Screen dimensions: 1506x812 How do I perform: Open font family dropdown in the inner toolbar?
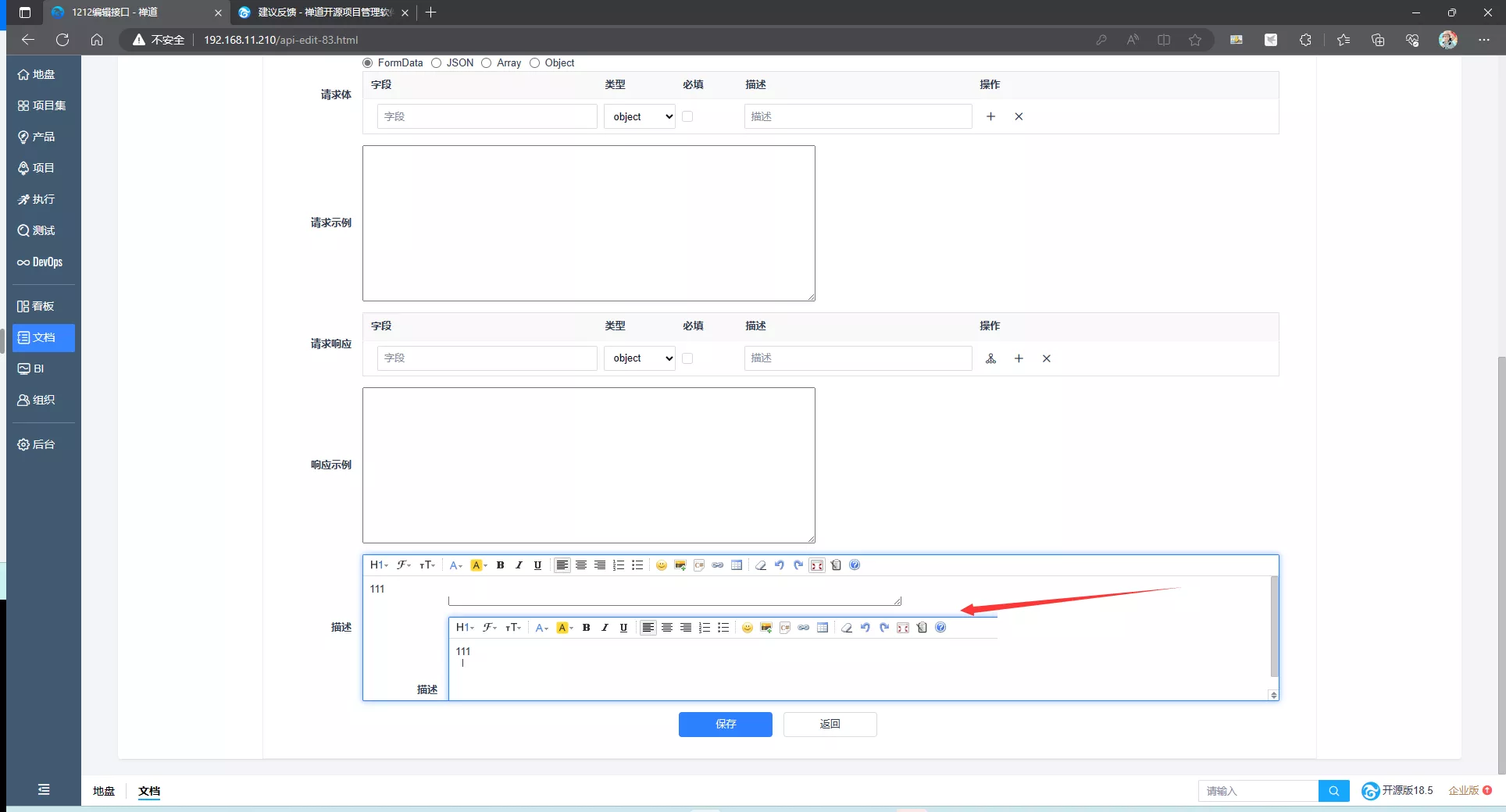[490, 628]
